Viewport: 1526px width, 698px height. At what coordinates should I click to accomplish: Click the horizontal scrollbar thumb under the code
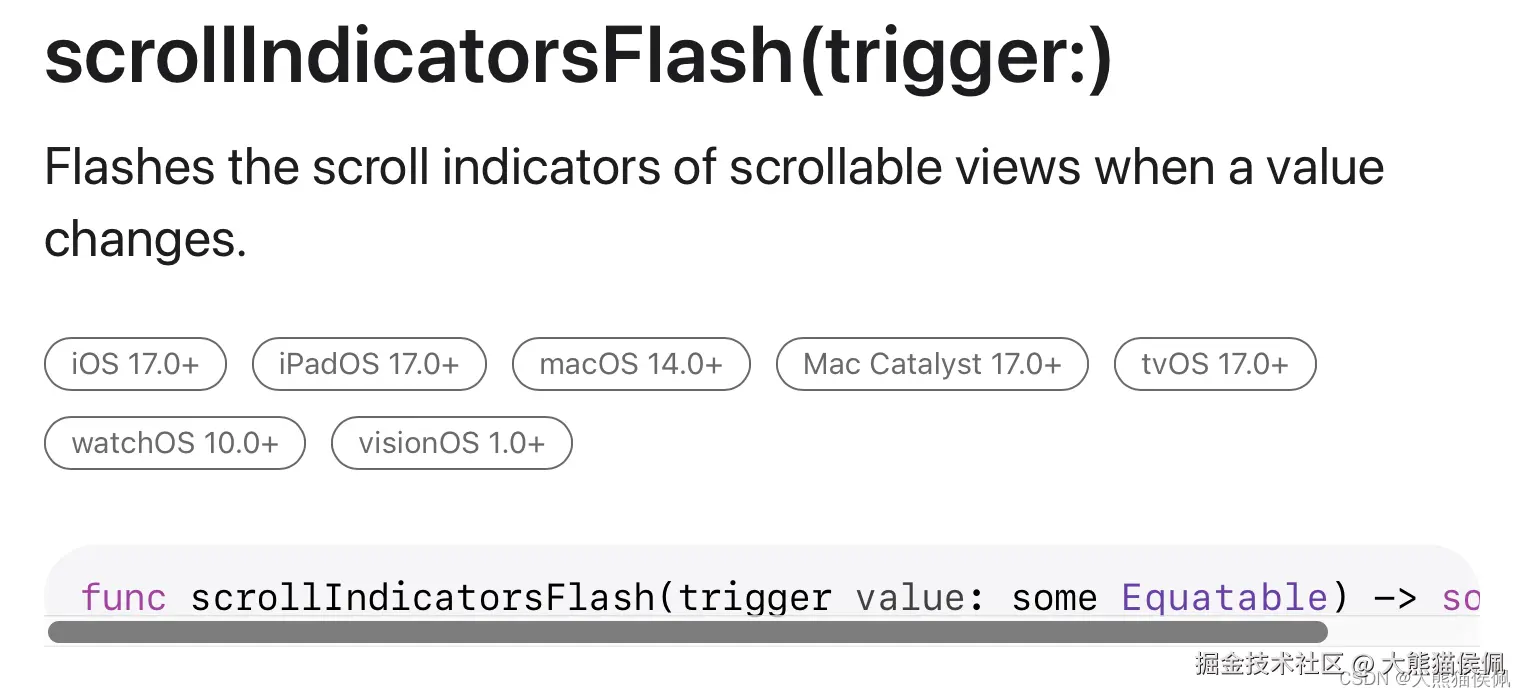pyautogui.click(x=687, y=632)
